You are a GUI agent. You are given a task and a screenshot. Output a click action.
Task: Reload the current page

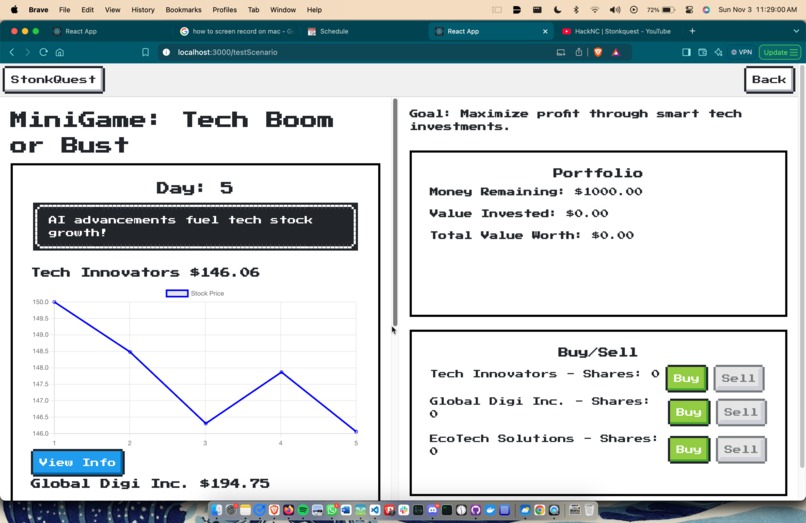(44, 52)
